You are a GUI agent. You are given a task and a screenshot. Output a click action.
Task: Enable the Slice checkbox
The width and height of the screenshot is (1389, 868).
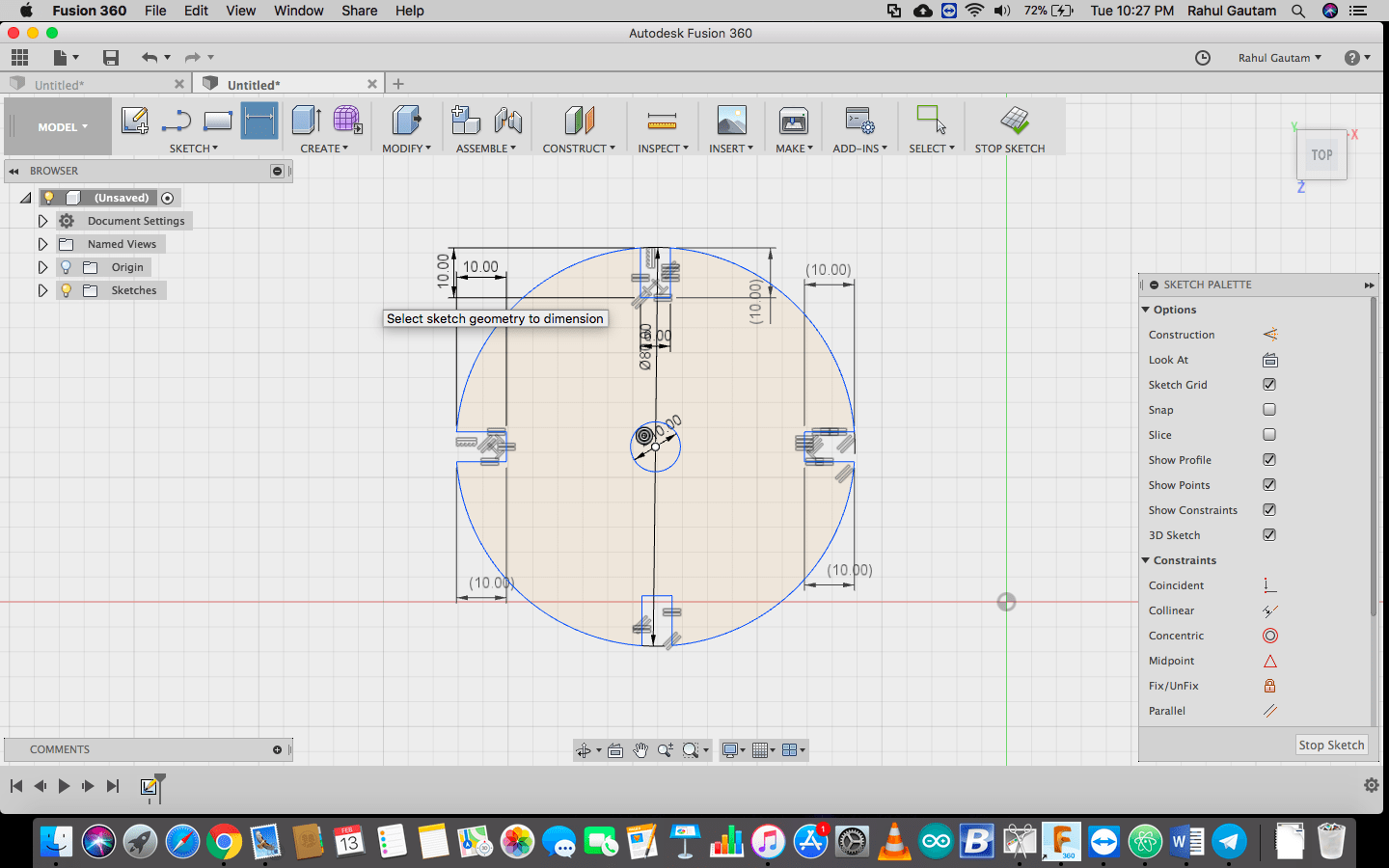tap(1269, 435)
